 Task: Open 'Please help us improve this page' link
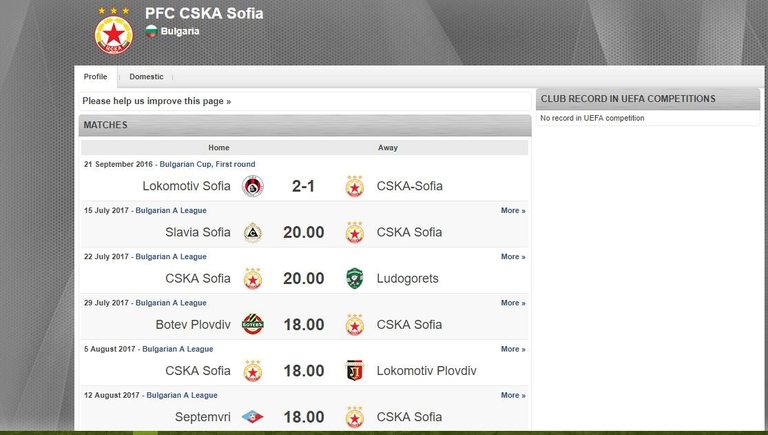156,101
